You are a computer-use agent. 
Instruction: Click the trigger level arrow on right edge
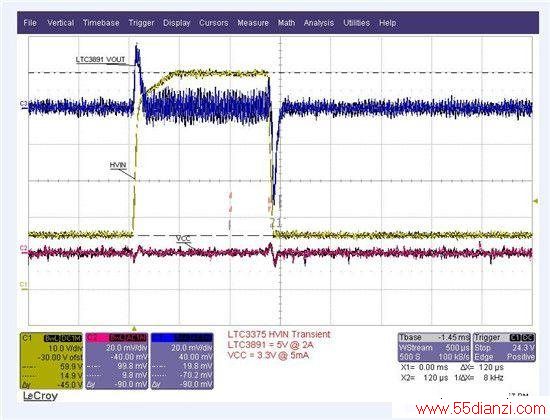pos(536,201)
